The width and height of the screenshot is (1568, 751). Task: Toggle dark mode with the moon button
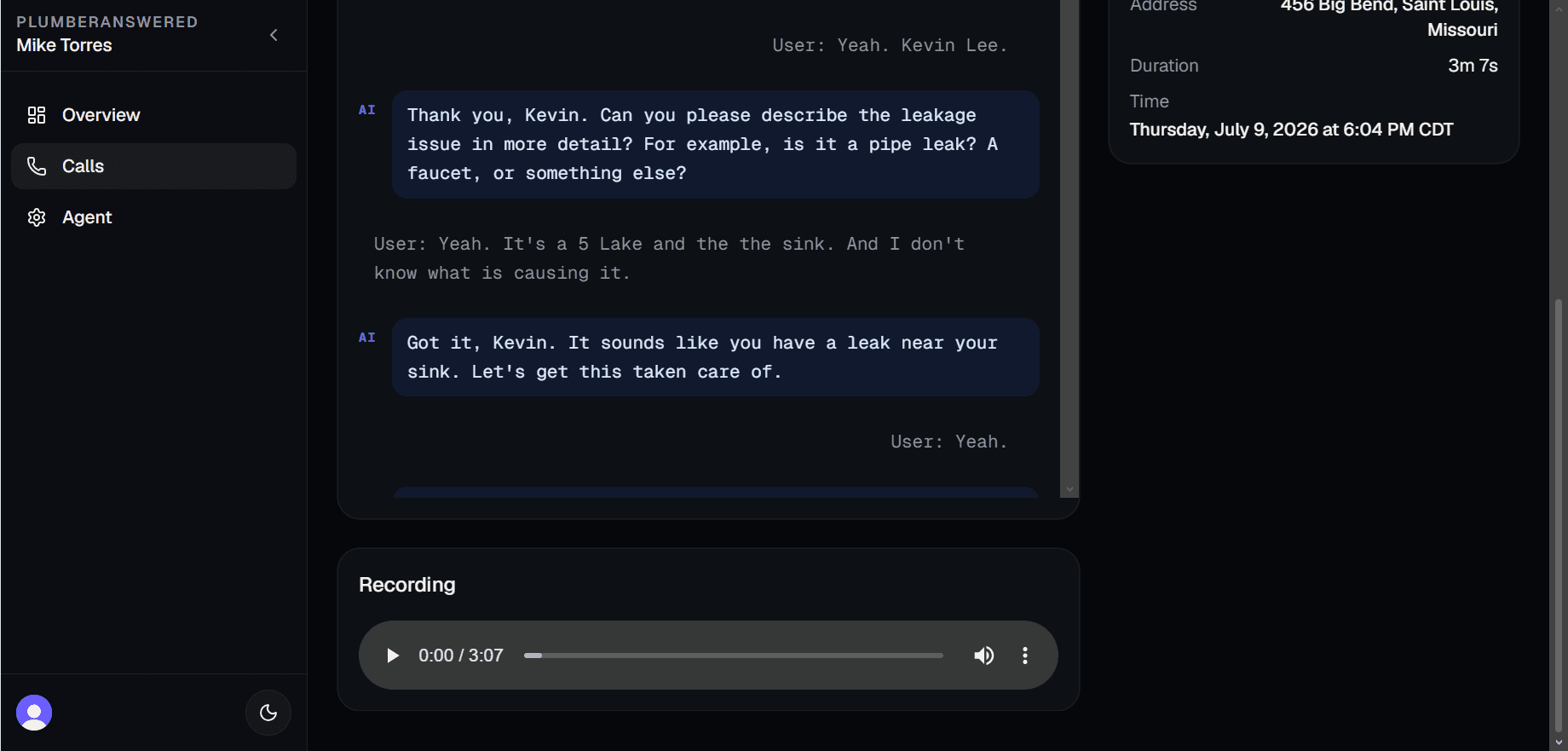268,713
